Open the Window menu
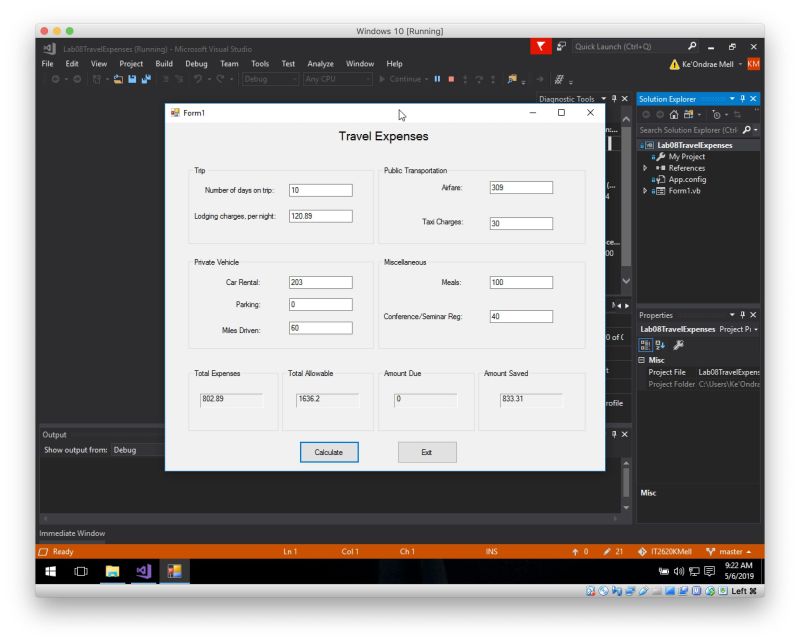Image resolution: width=800 pixels, height=644 pixels. tap(360, 64)
